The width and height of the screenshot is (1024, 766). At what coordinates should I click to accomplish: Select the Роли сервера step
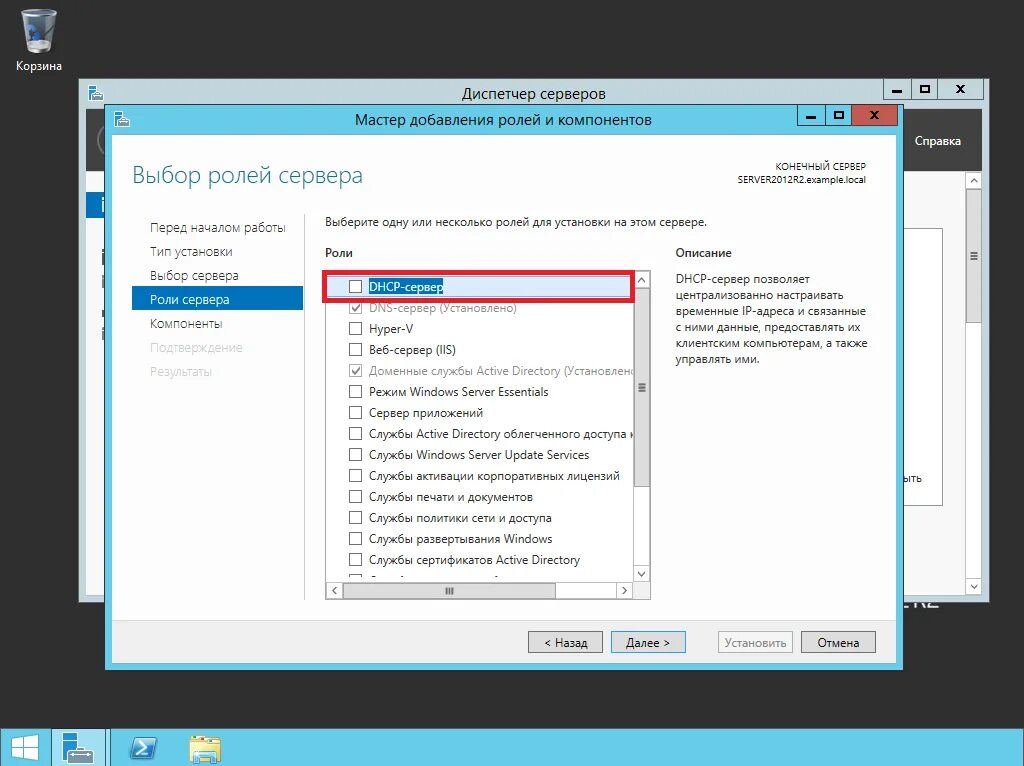coord(217,299)
